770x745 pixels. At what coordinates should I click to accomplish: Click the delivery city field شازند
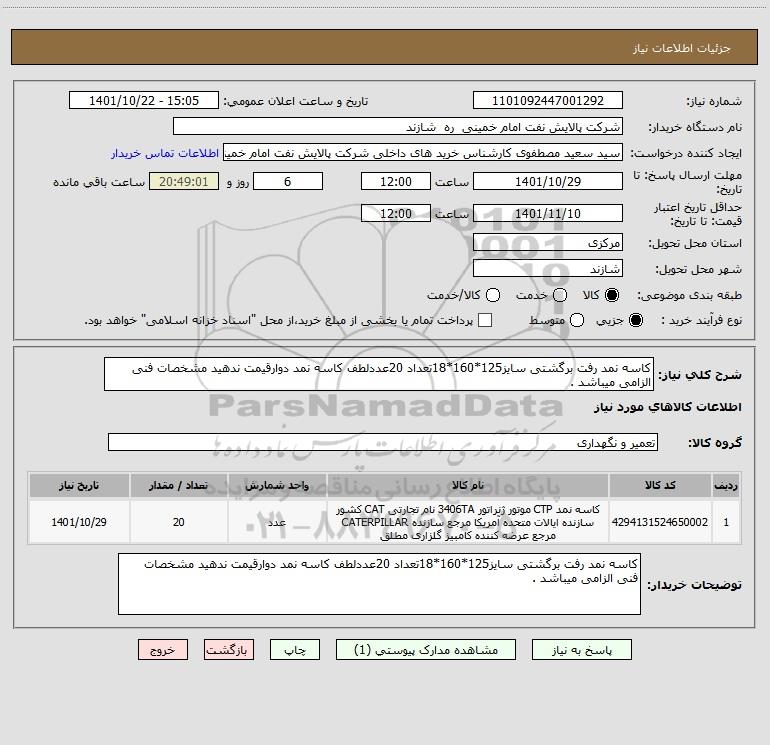(548, 268)
